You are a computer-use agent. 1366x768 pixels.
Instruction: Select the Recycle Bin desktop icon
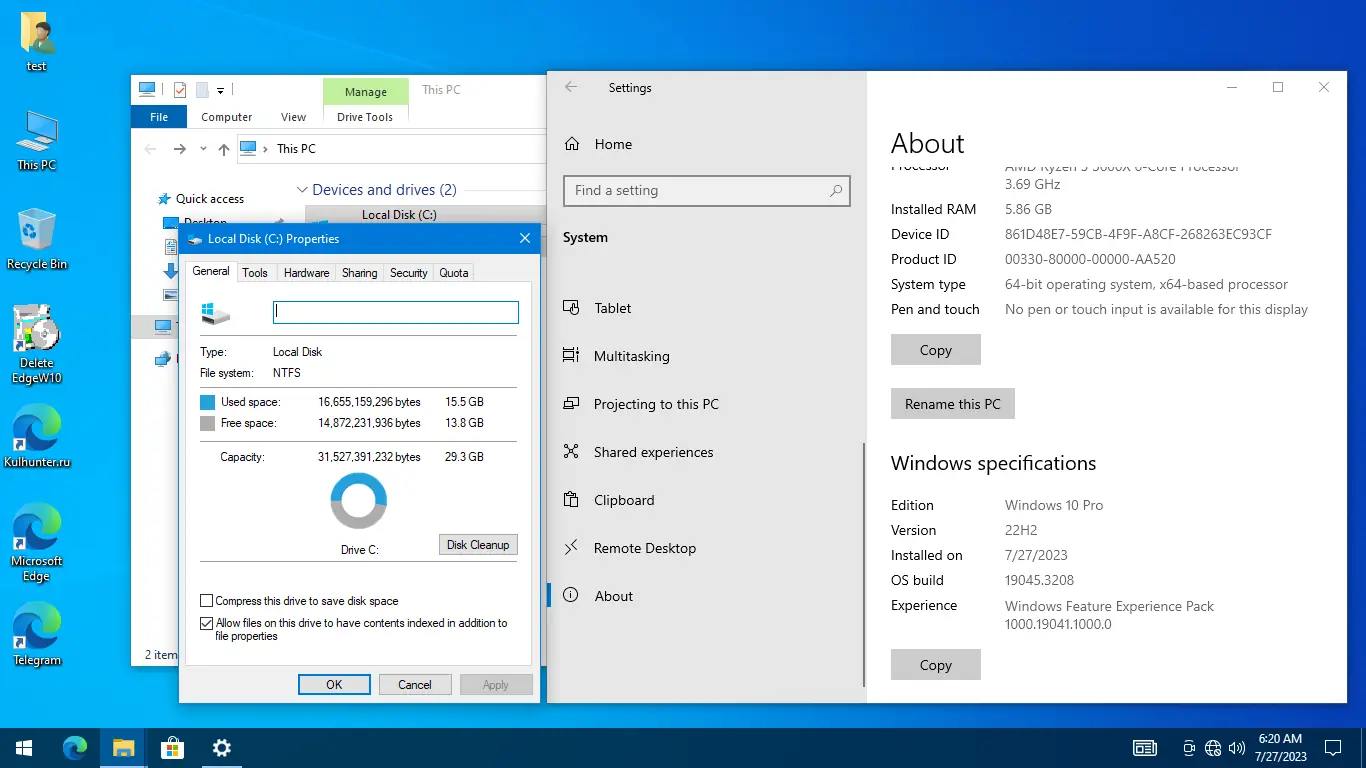[x=37, y=239]
